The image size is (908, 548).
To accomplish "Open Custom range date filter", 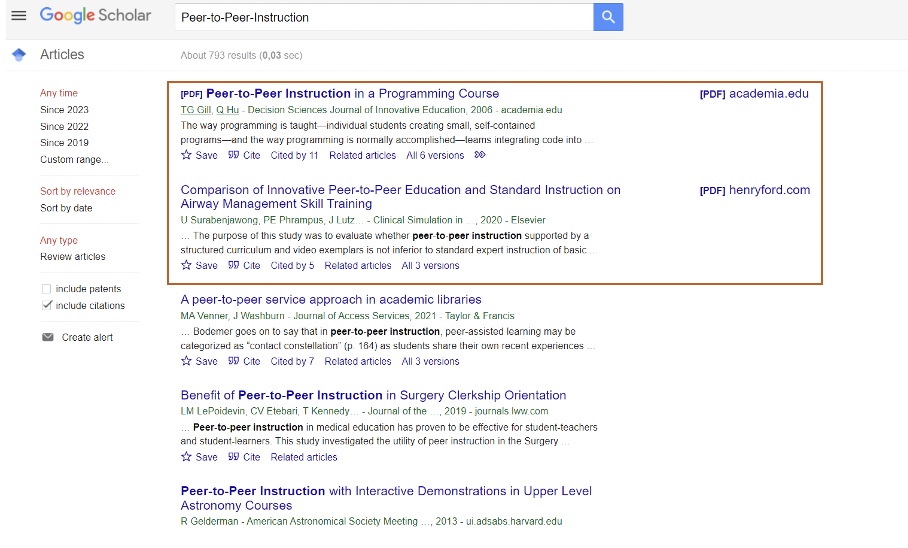I will tap(74, 160).
